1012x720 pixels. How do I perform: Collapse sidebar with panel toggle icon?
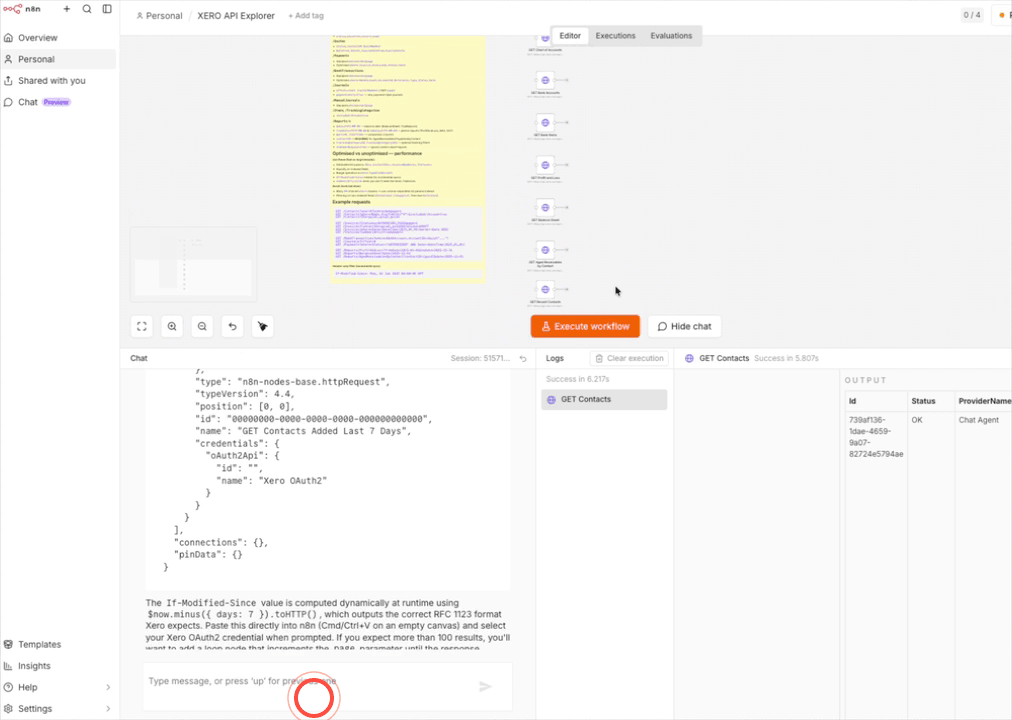coord(107,9)
